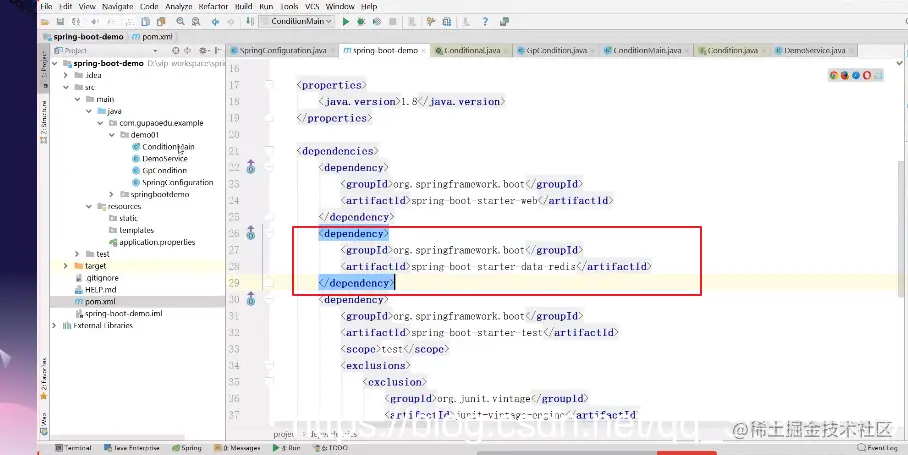Click the Replace toolbar icon
908x455 pixels.
196,21
